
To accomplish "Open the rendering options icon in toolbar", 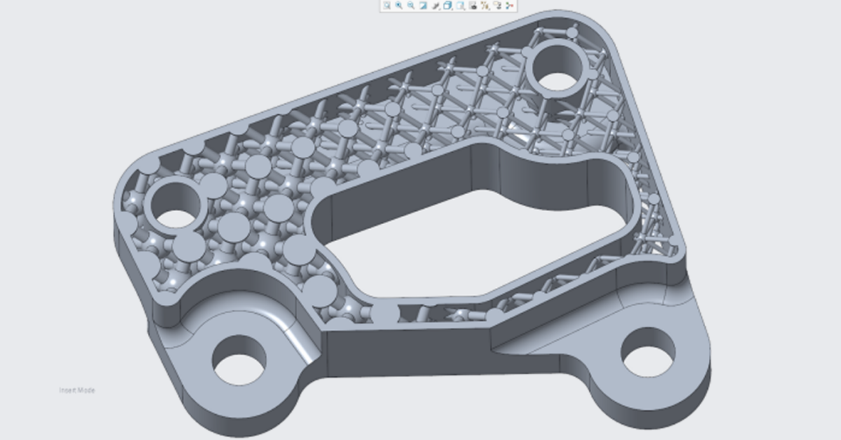I will [435, 6].
